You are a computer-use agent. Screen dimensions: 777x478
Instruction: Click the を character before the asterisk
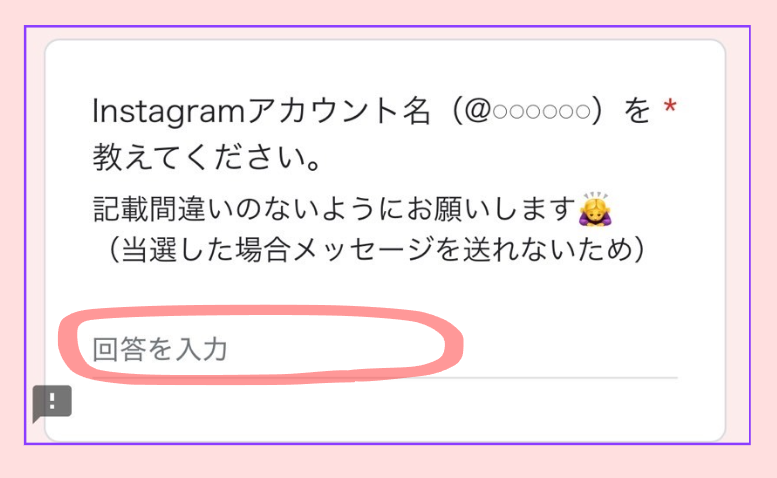click(636, 110)
